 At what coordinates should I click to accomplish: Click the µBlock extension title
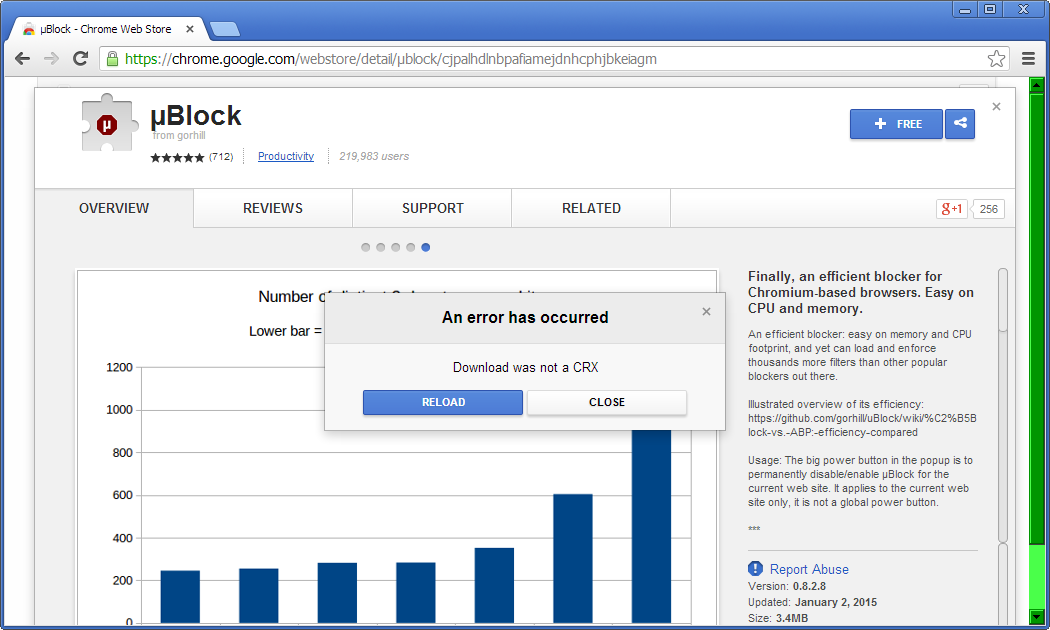[x=196, y=116]
